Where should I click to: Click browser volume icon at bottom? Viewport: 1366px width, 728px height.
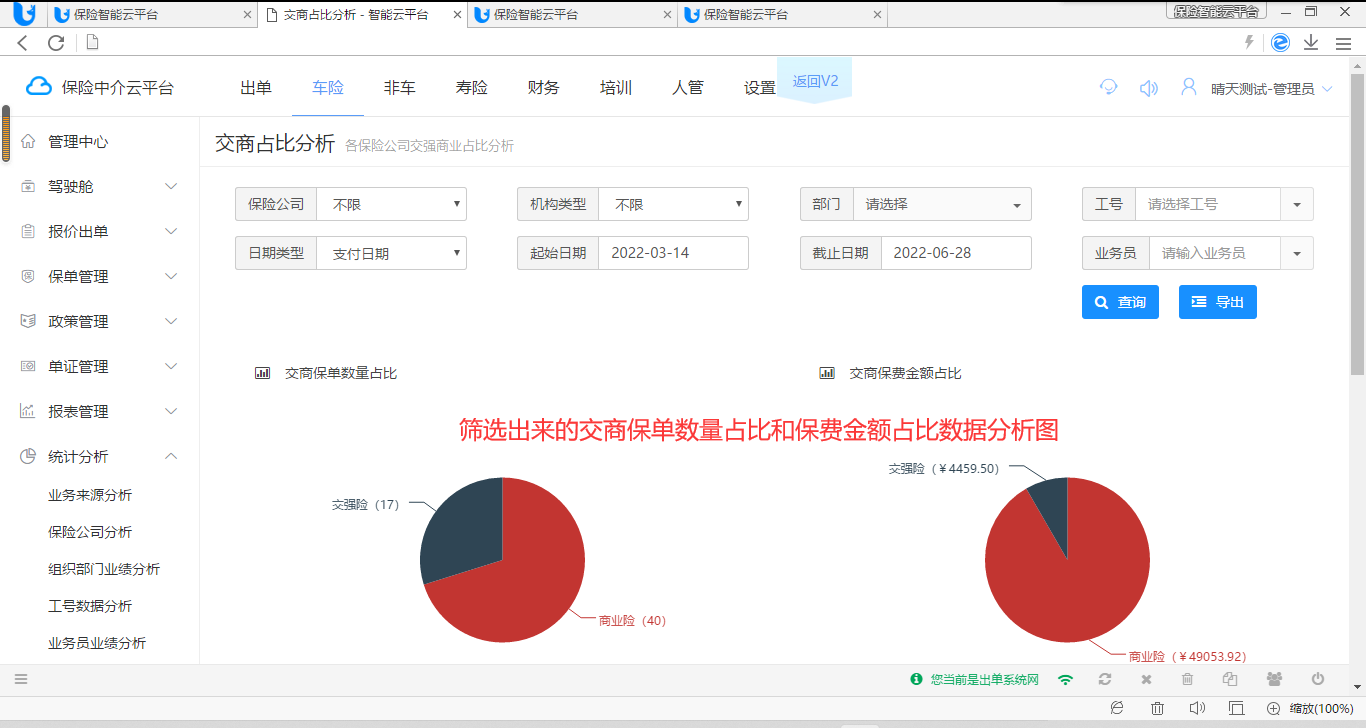(1197, 708)
